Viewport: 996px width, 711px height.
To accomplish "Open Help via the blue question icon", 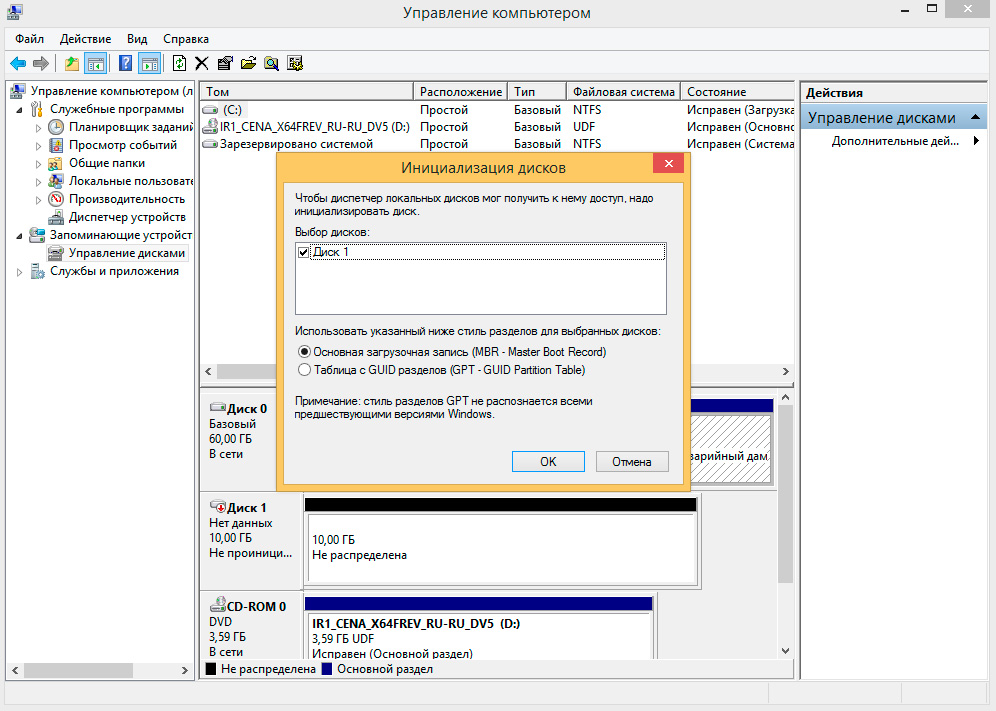I will 126,63.
